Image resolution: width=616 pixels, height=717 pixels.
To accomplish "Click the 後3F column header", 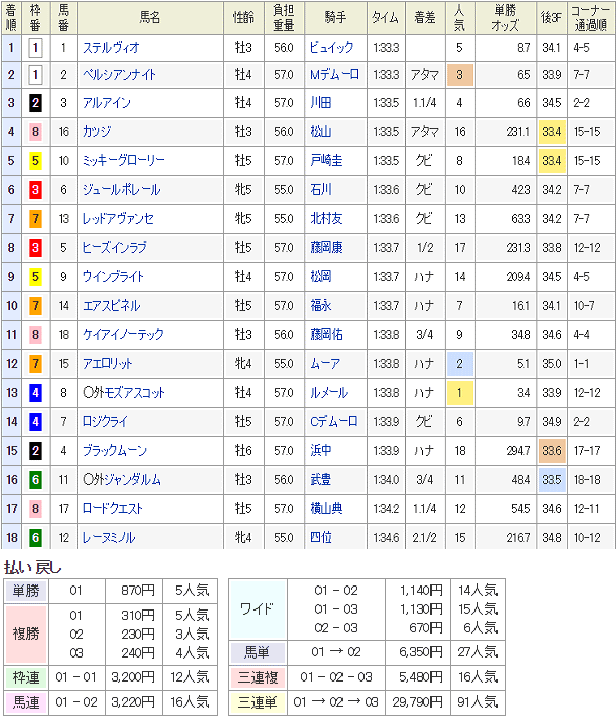I will (x=551, y=18).
